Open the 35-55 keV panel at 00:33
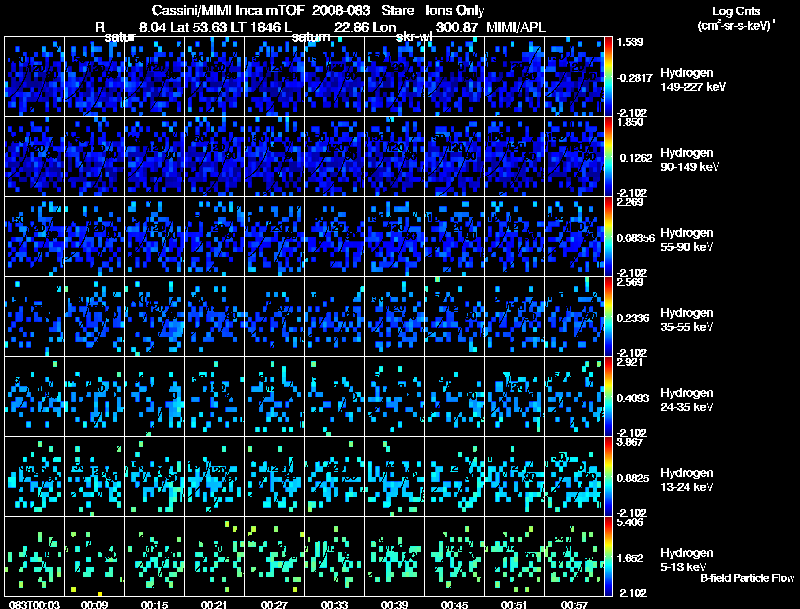The height and width of the screenshot is (609, 800). (334, 317)
